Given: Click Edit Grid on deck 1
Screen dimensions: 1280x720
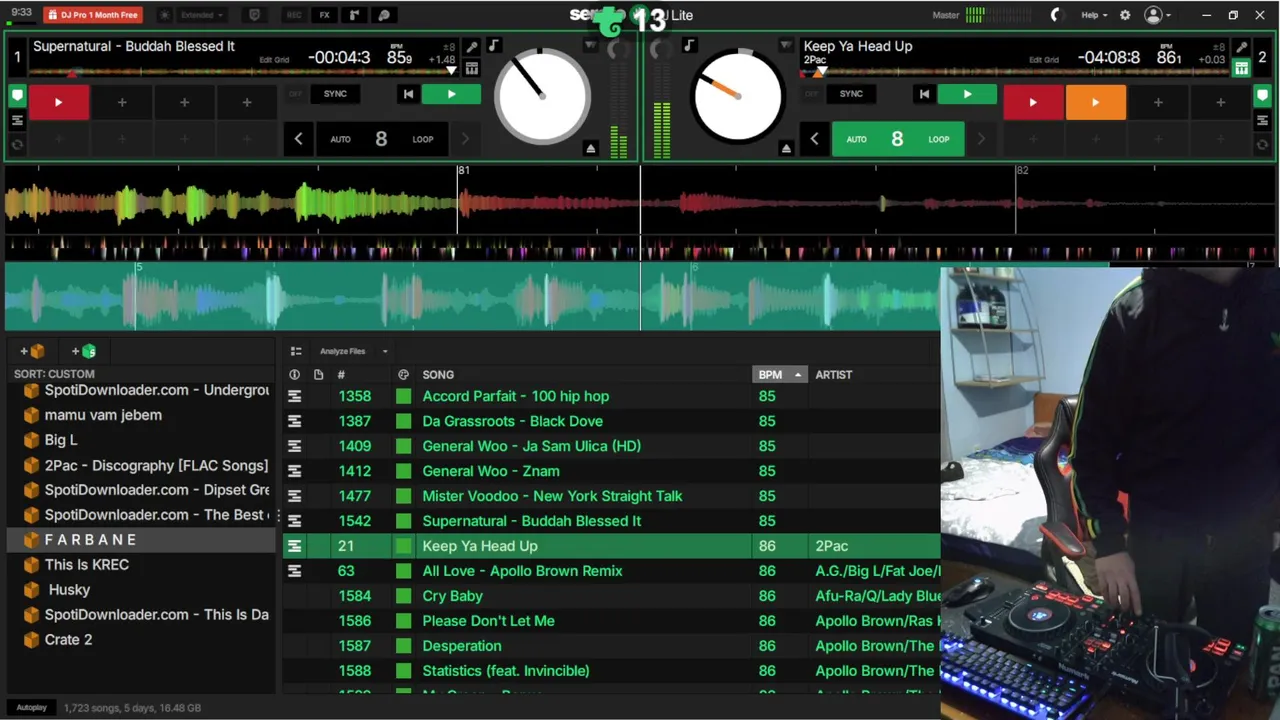Looking at the screenshot, I should (x=274, y=60).
